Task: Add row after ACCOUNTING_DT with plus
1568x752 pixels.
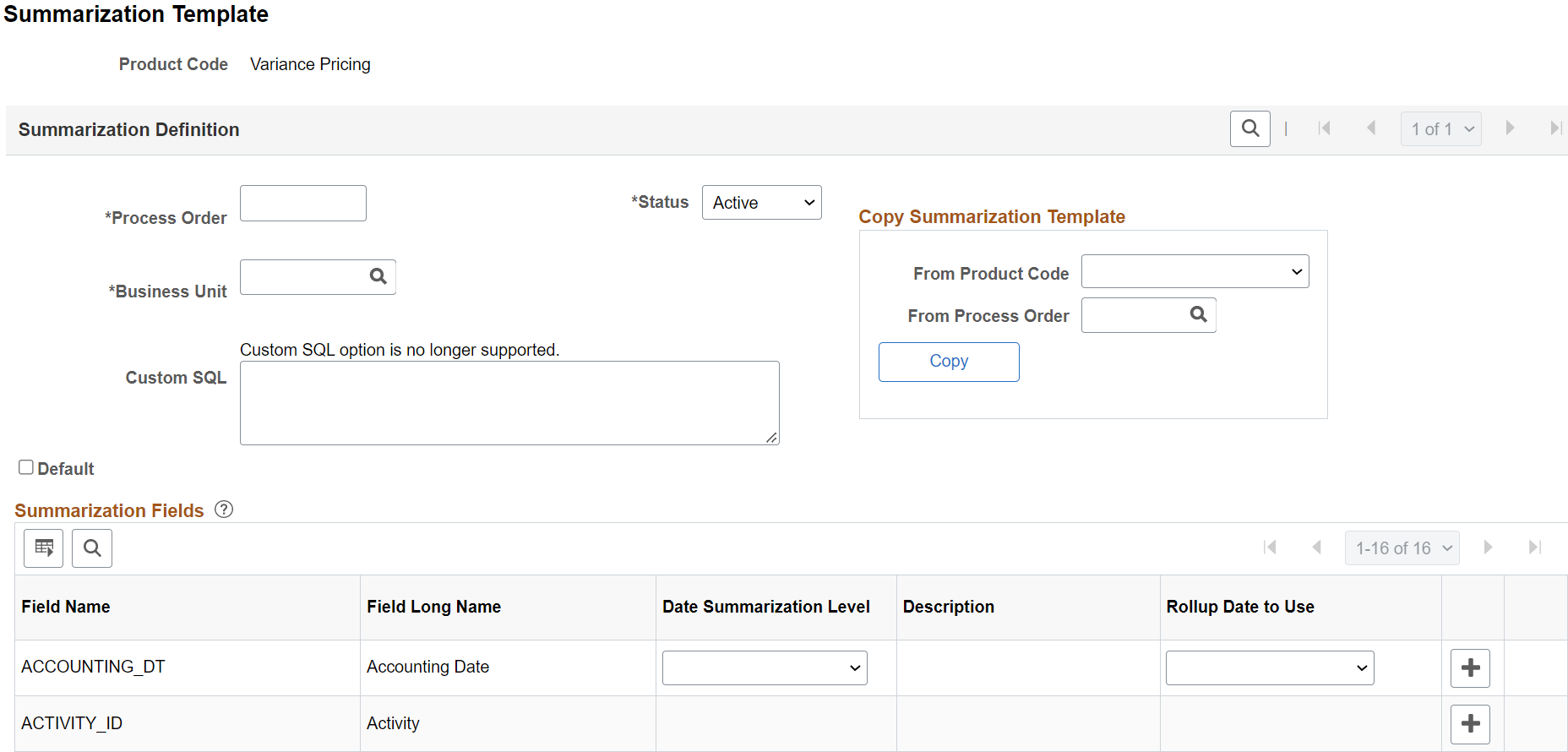Action: tap(1470, 668)
